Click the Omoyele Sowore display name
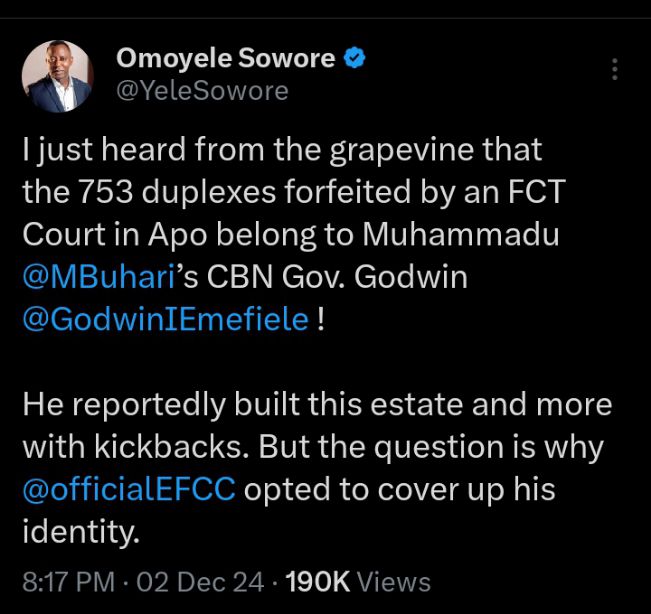This screenshot has height=614, width=651. click(226, 59)
